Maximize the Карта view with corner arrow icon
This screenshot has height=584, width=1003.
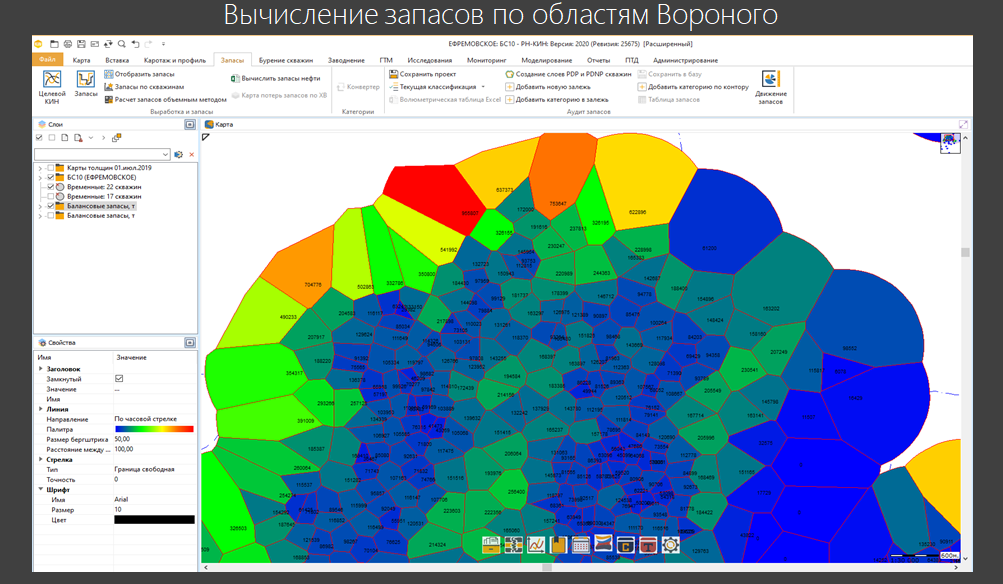click(x=963, y=124)
